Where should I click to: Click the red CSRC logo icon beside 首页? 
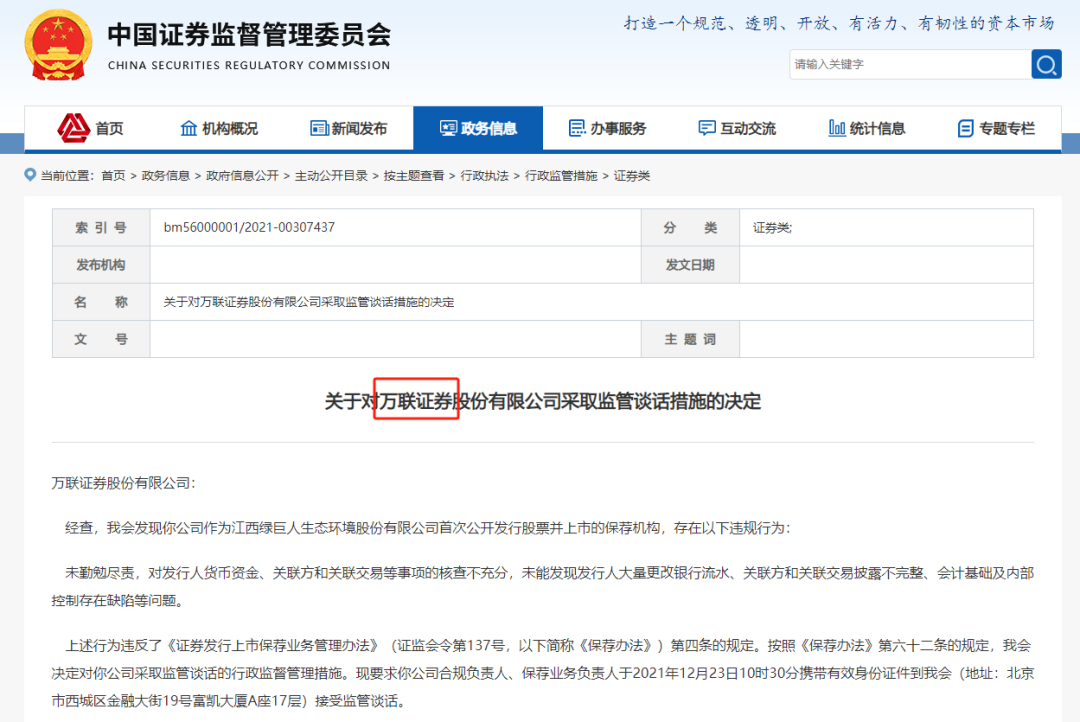point(74,127)
